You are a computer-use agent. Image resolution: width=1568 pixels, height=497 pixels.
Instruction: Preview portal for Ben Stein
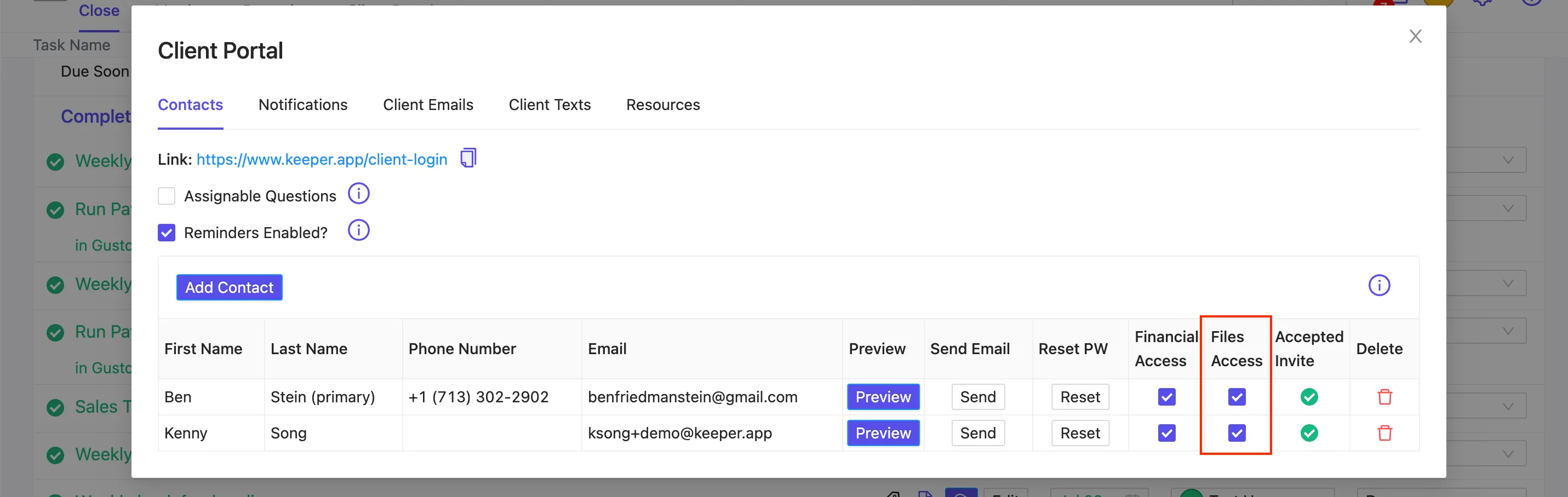883,397
